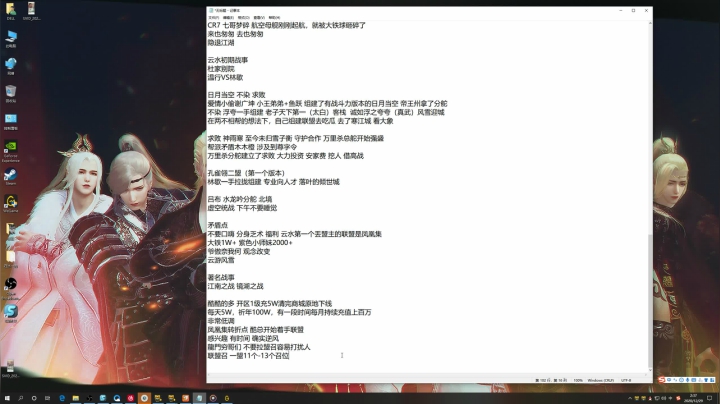Place cursor on line 非常低调
Screen dimensions: 720x404
click(x=221, y=321)
